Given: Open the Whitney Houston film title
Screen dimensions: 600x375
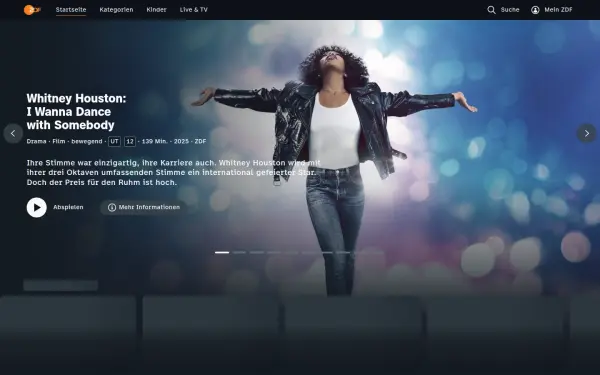Looking at the screenshot, I should (x=76, y=112).
